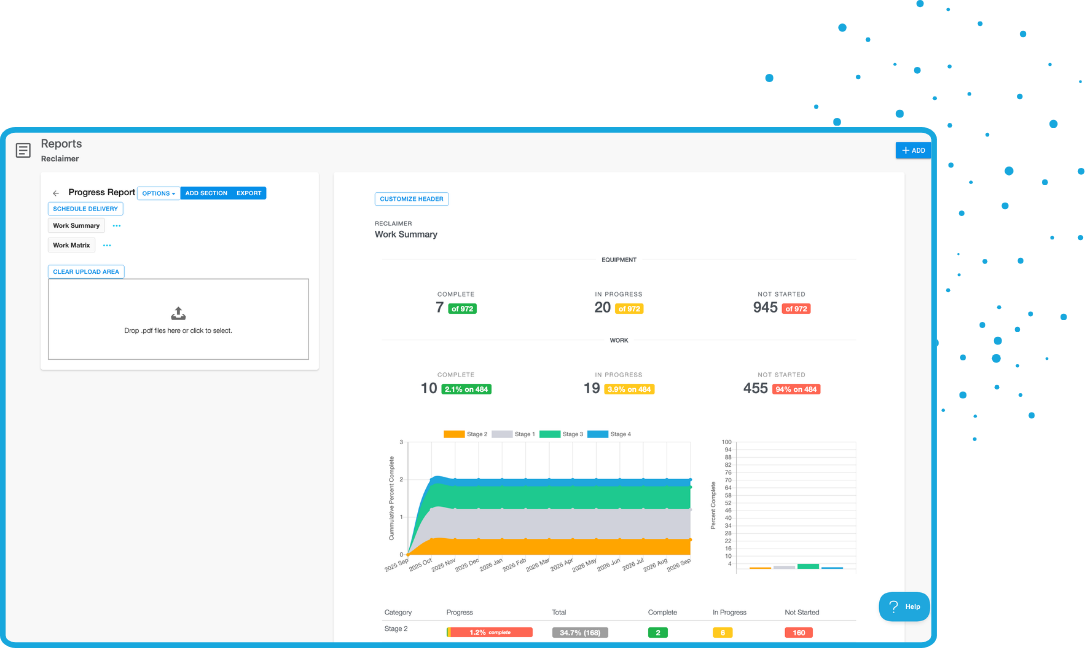
Task: Select the Work Matrix section
Action: (71, 245)
